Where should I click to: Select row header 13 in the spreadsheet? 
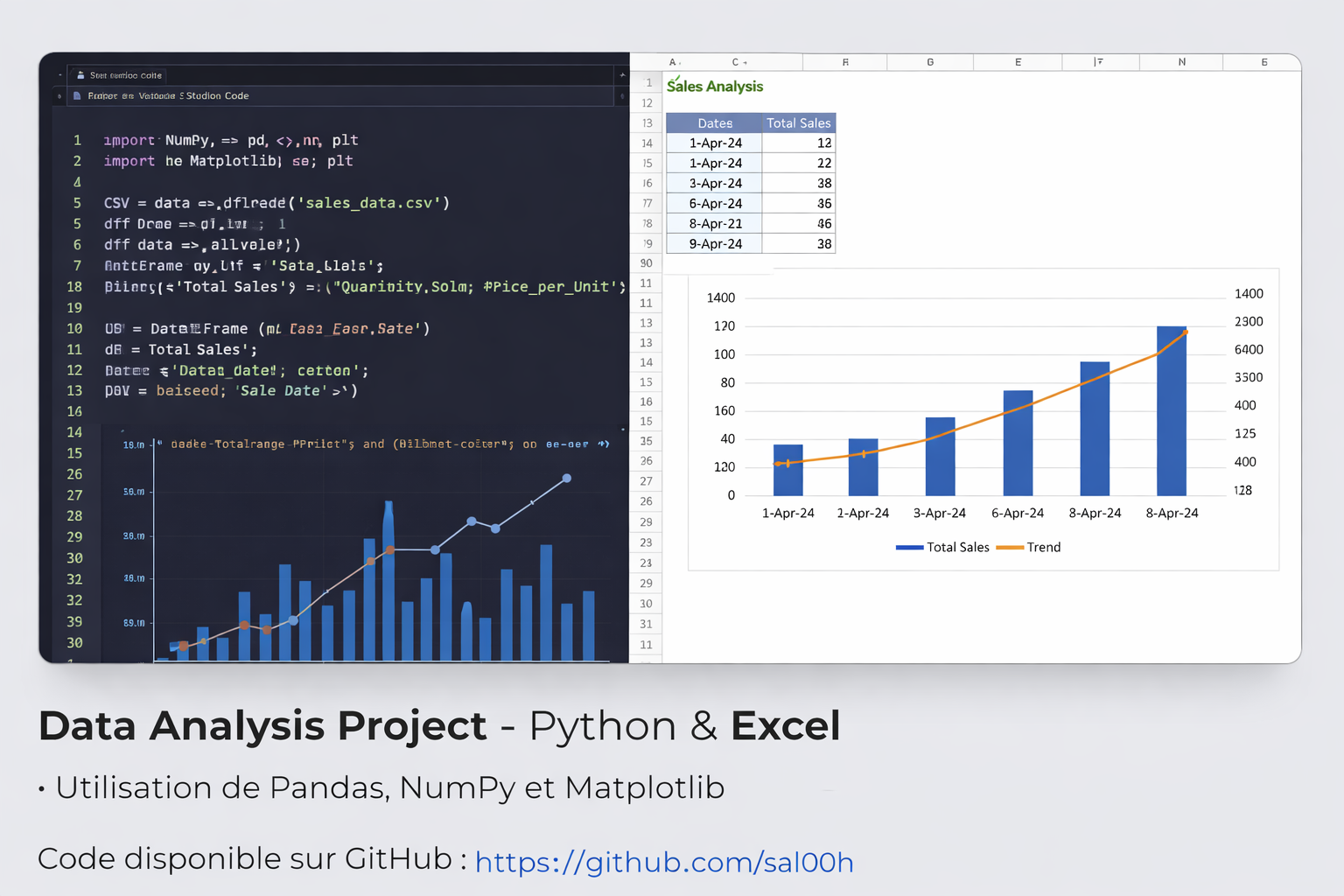point(647,123)
